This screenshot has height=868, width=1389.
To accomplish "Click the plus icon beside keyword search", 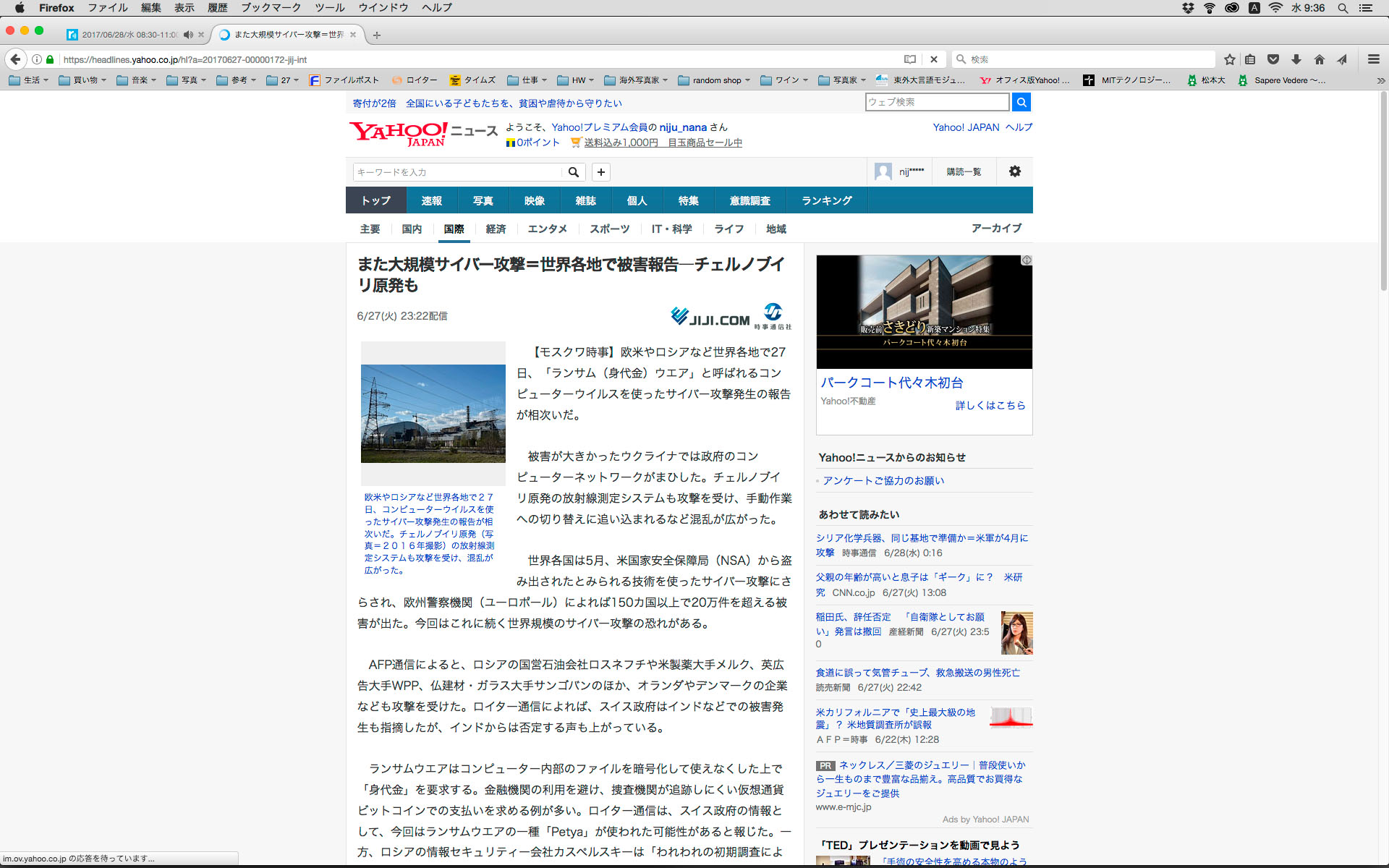I will pyautogui.click(x=601, y=172).
